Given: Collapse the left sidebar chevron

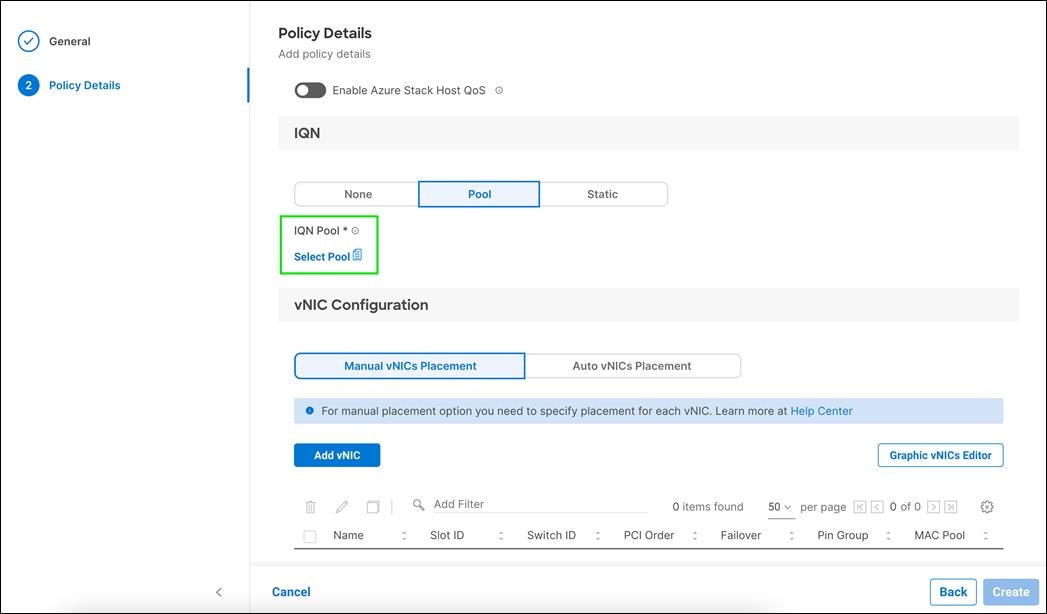Looking at the screenshot, I should 219,592.
